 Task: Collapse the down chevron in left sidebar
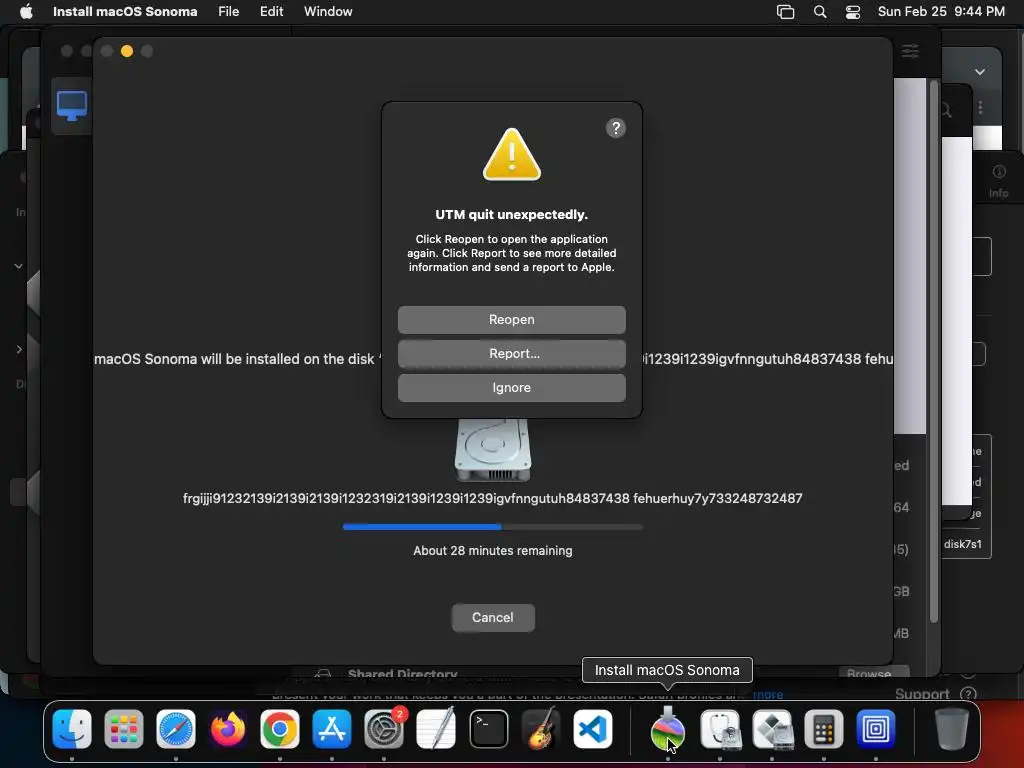(x=18, y=266)
